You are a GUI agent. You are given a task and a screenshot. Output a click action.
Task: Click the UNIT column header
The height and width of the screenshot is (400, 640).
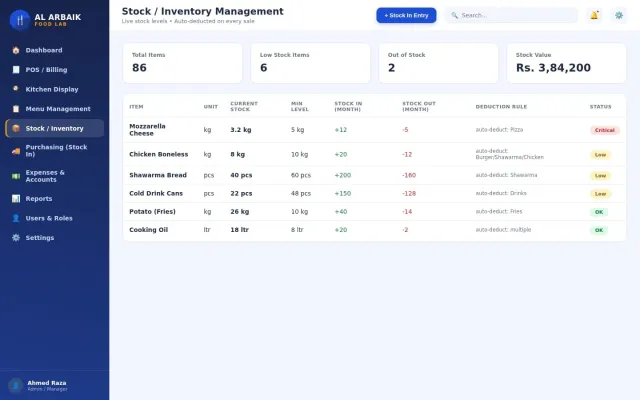pyautogui.click(x=211, y=107)
